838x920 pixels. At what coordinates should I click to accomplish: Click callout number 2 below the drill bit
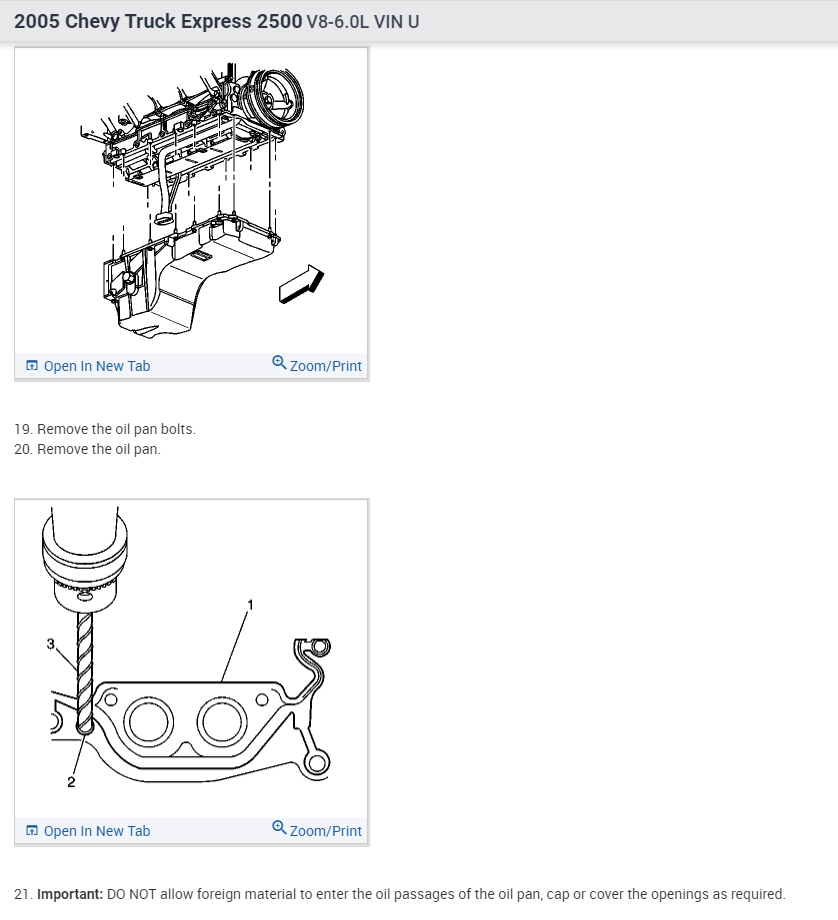pyautogui.click(x=71, y=782)
